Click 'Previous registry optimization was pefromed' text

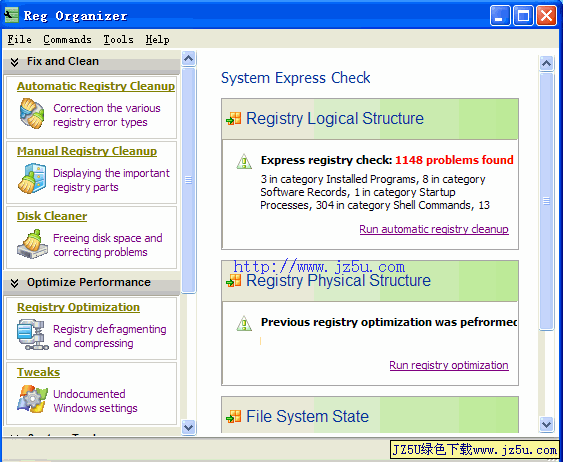click(389, 322)
